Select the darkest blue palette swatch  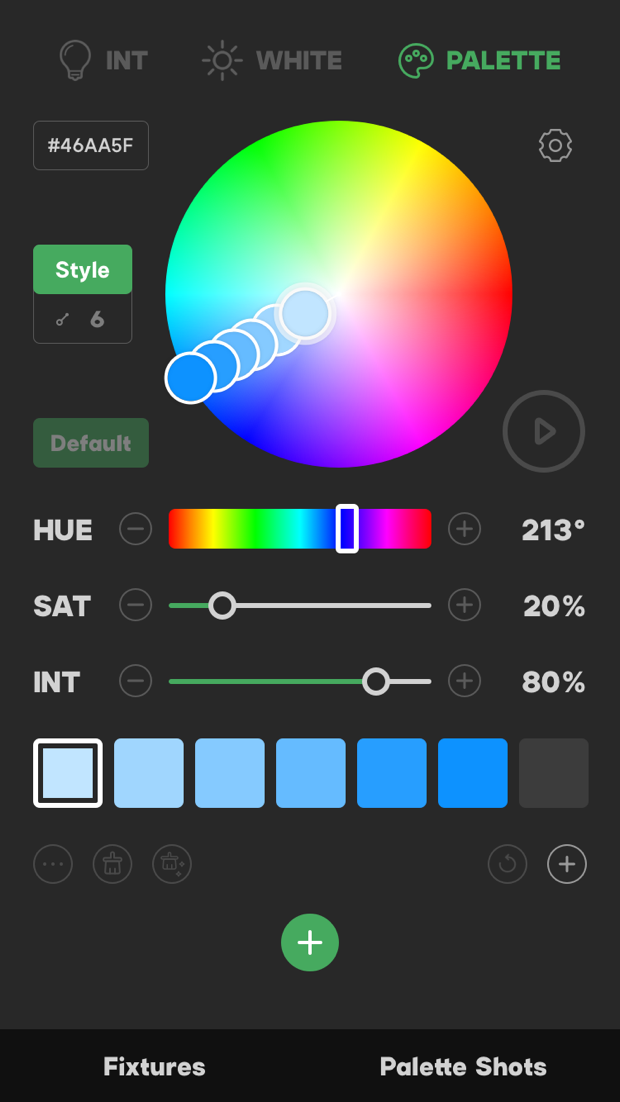[x=472, y=773]
